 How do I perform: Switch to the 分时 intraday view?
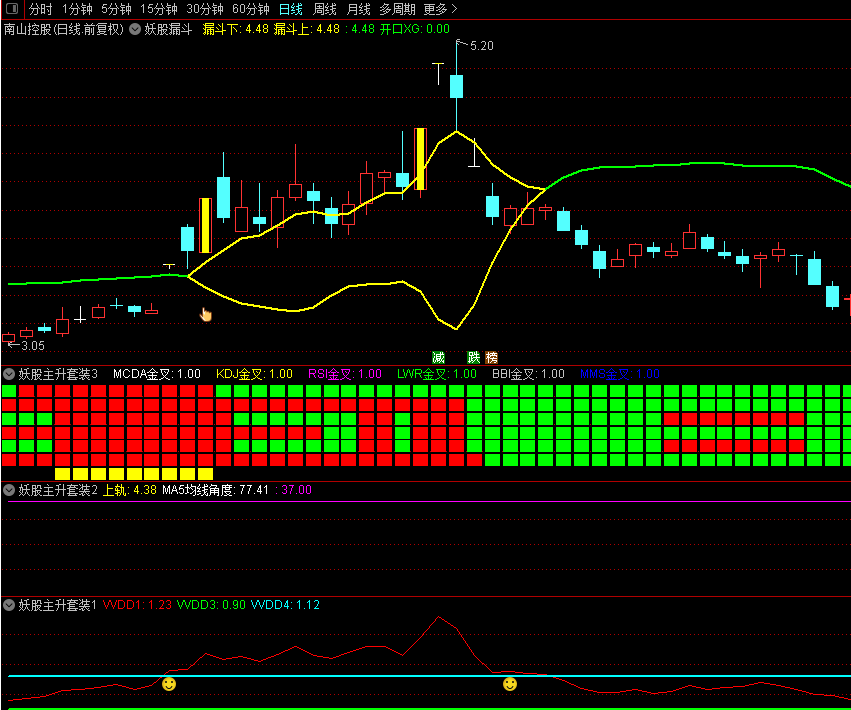point(41,9)
